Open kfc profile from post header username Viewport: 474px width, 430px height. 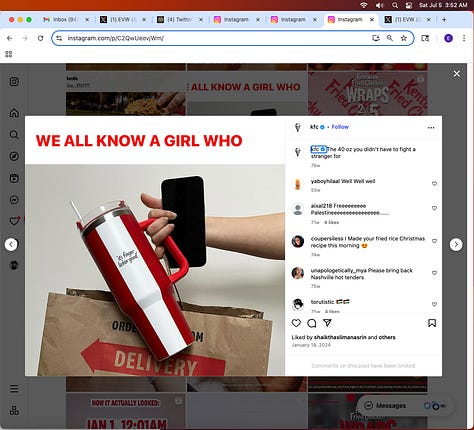click(x=314, y=127)
